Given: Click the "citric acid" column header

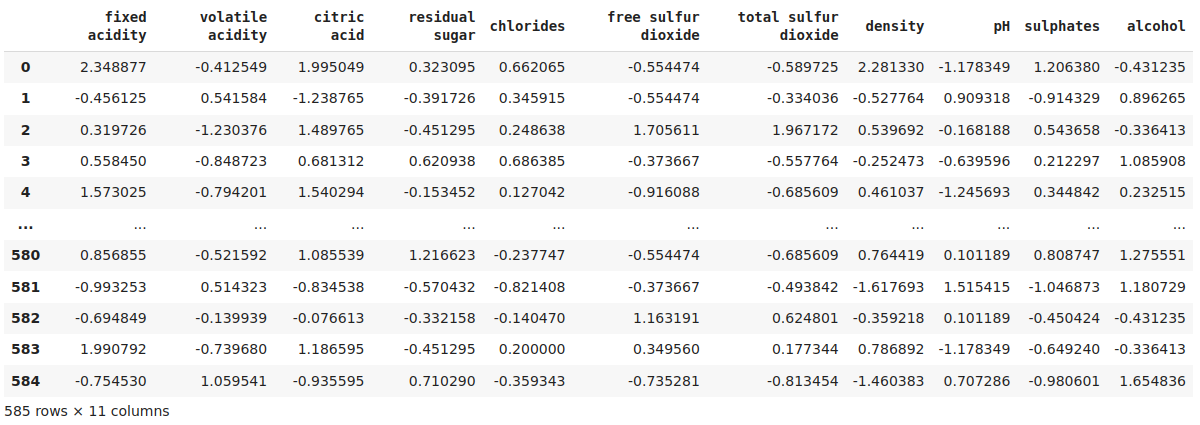Looking at the screenshot, I should (339, 27).
